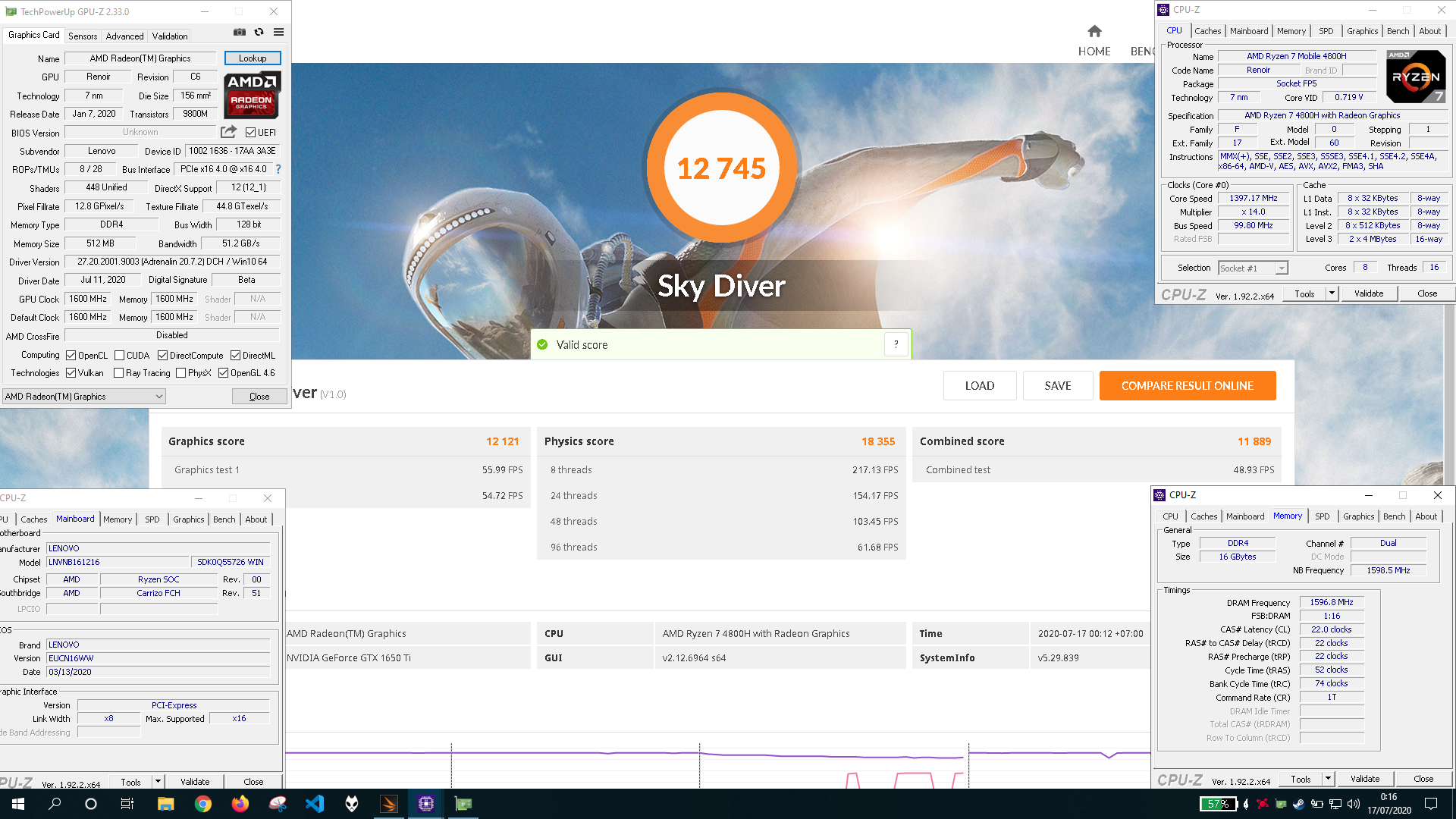Switch to GPU-Z via its green taskbar icon
Viewport: 1456px width, 819px height.
tap(463, 804)
